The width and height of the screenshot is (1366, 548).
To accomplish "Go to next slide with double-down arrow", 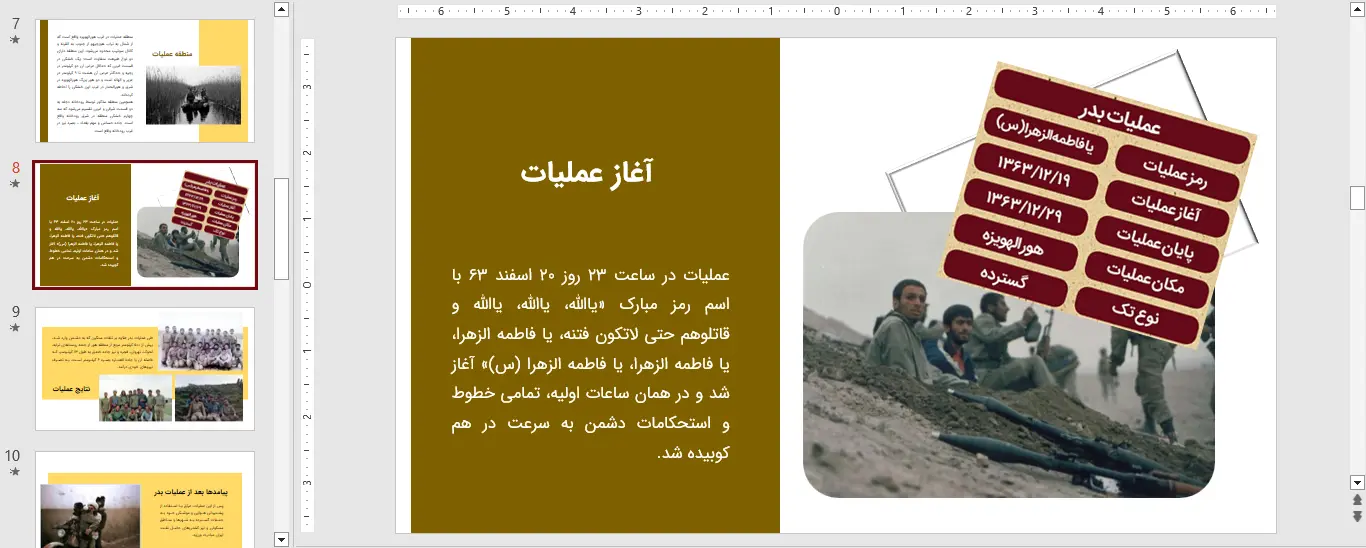I will [1357, 516].
